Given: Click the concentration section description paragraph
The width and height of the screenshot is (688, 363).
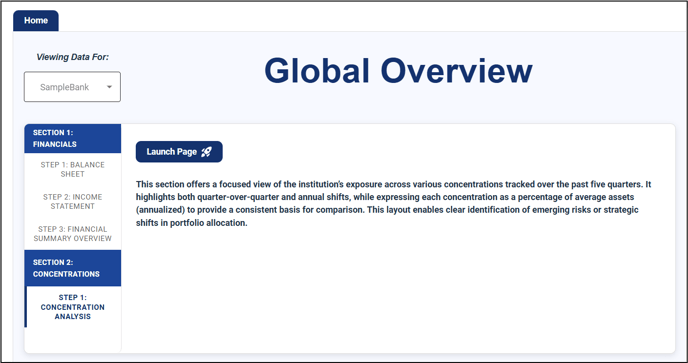Looking at the screenshot, I should pyautogui.click(x=394, y=203).
